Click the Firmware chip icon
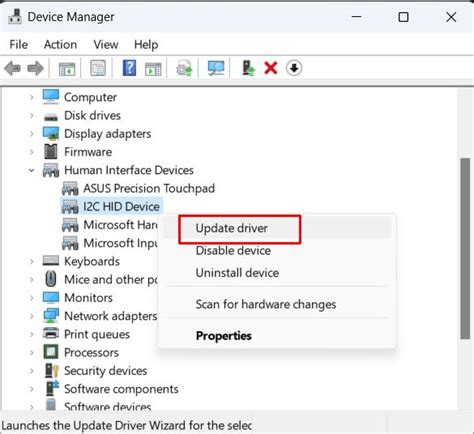474x434 pixels. click(x=51, y=151)
